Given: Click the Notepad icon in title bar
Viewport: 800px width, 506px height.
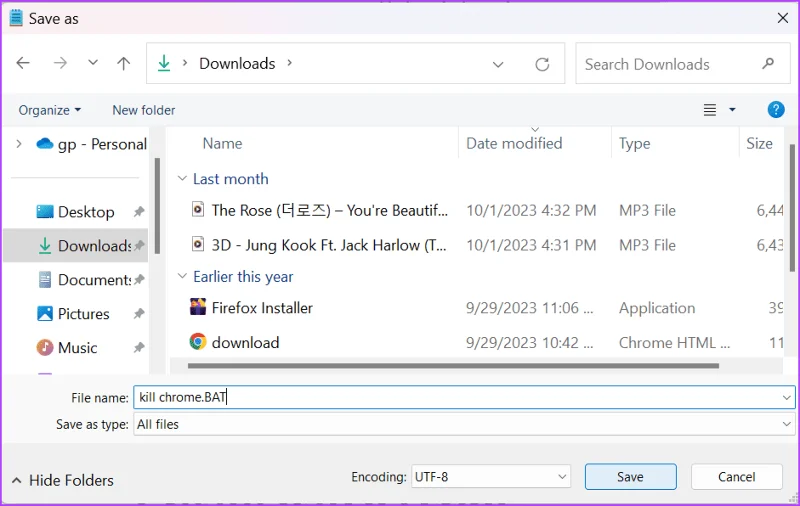Looking at the screenshot, I should pos(16,18).
